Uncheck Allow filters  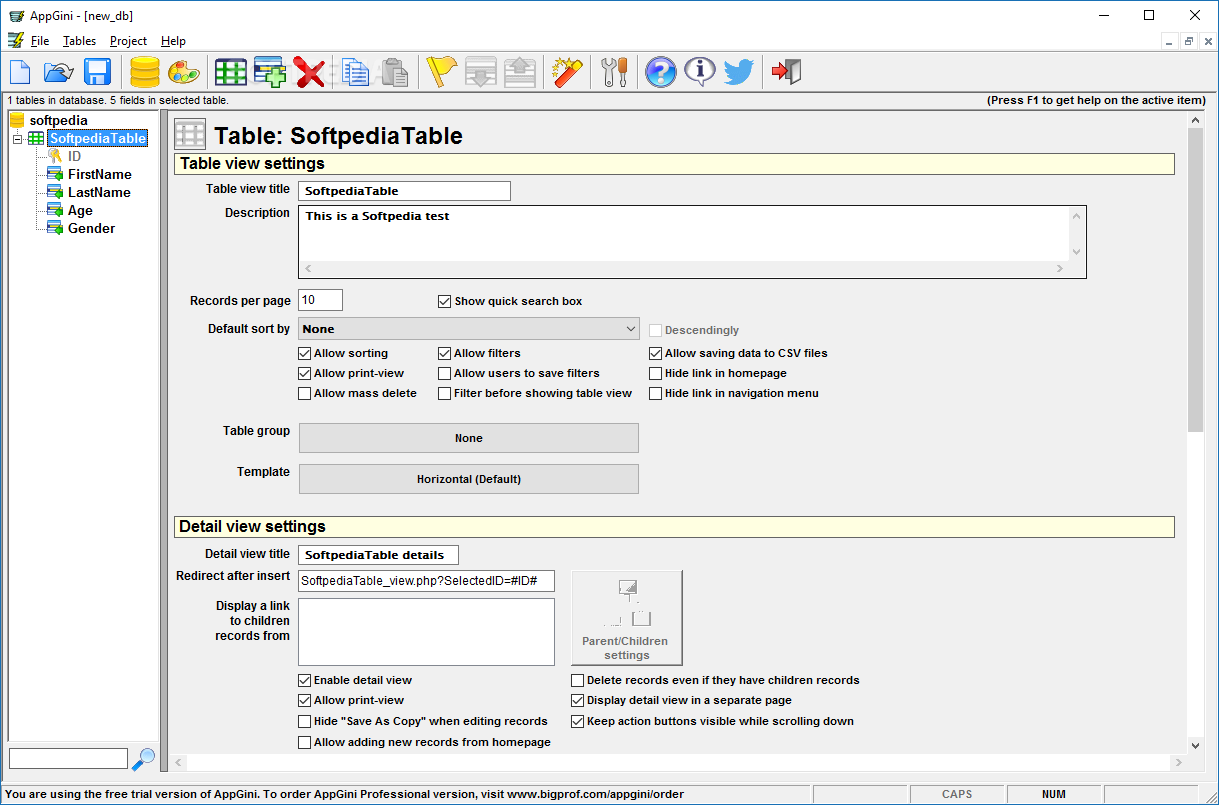(445, 353)
